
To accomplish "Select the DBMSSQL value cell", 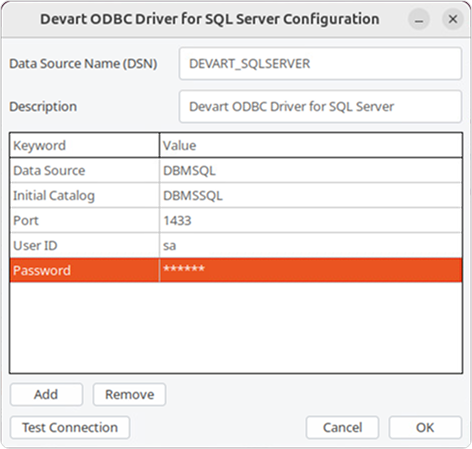I will pyautogui.click(x=311, y=195).
